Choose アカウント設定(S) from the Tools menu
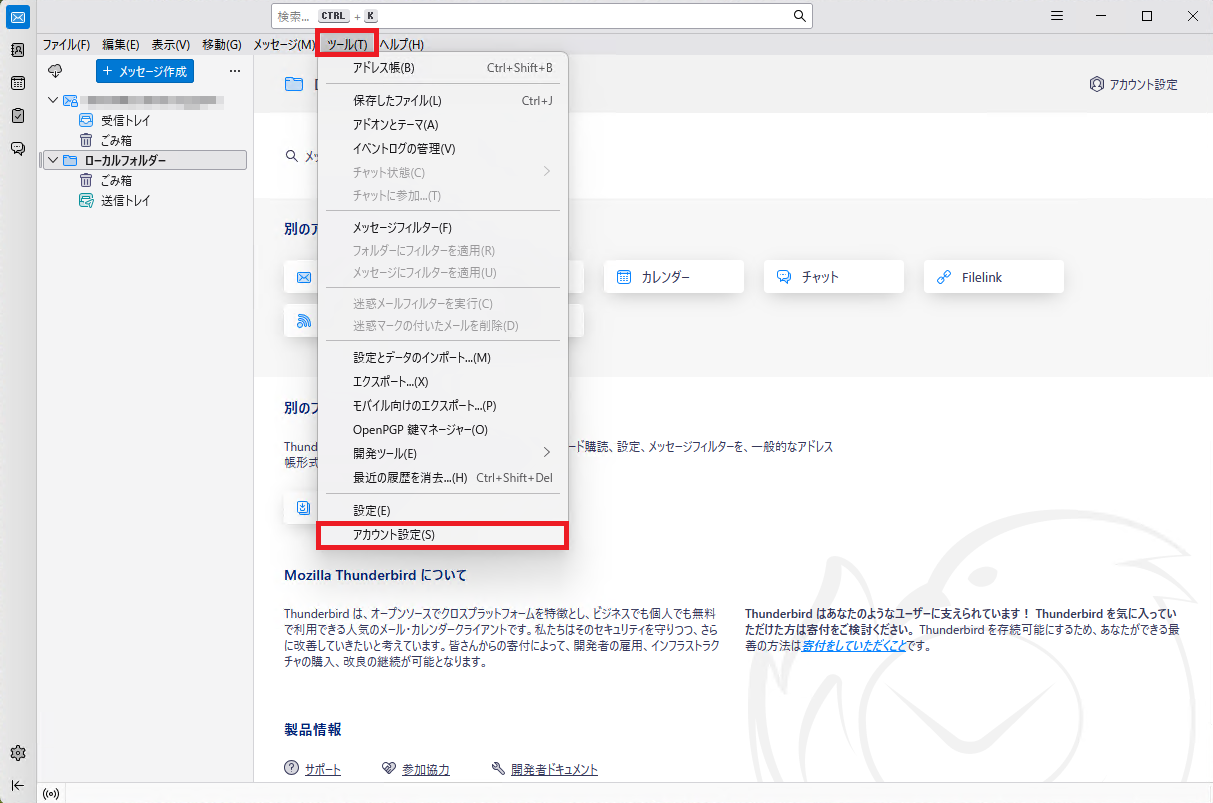The width and height of the screenshot is (1213, 803). pos(443,535)
